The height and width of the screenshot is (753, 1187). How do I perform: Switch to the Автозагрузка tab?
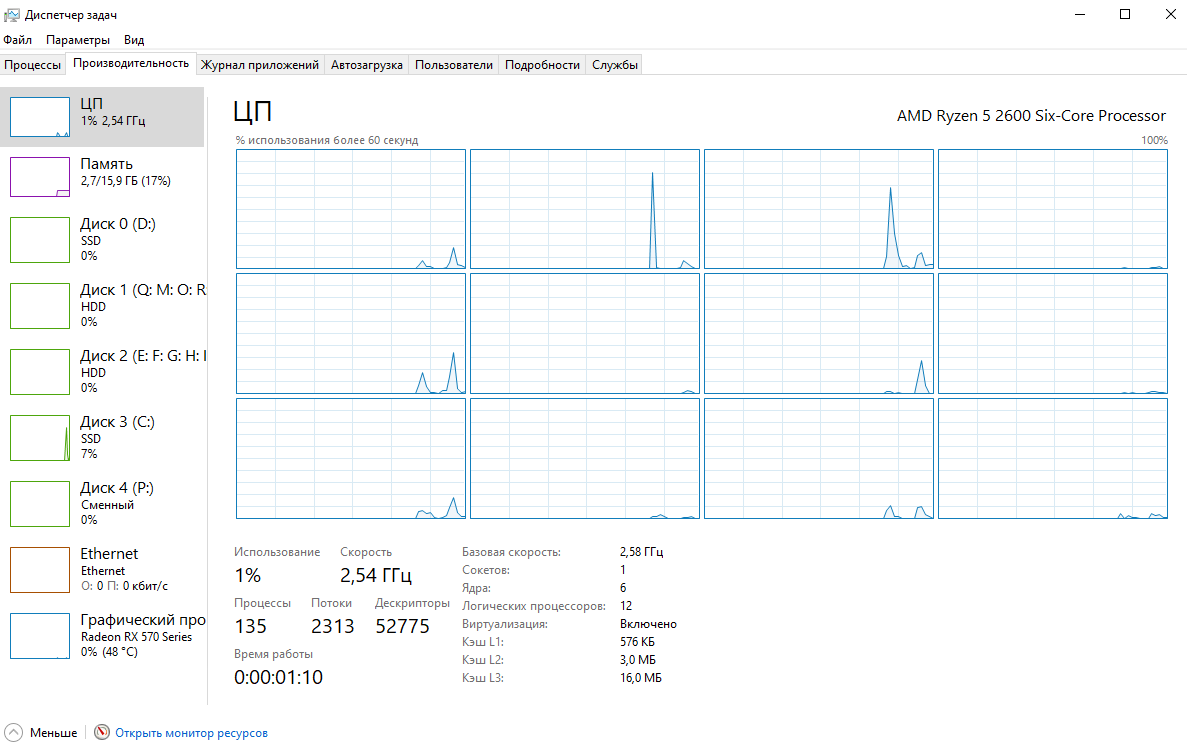pos(366,65)
